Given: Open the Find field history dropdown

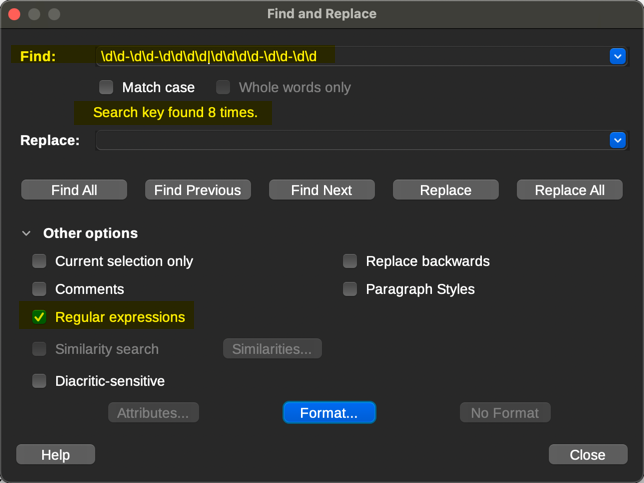Looking at the screenshot, I should pos(617,57).
